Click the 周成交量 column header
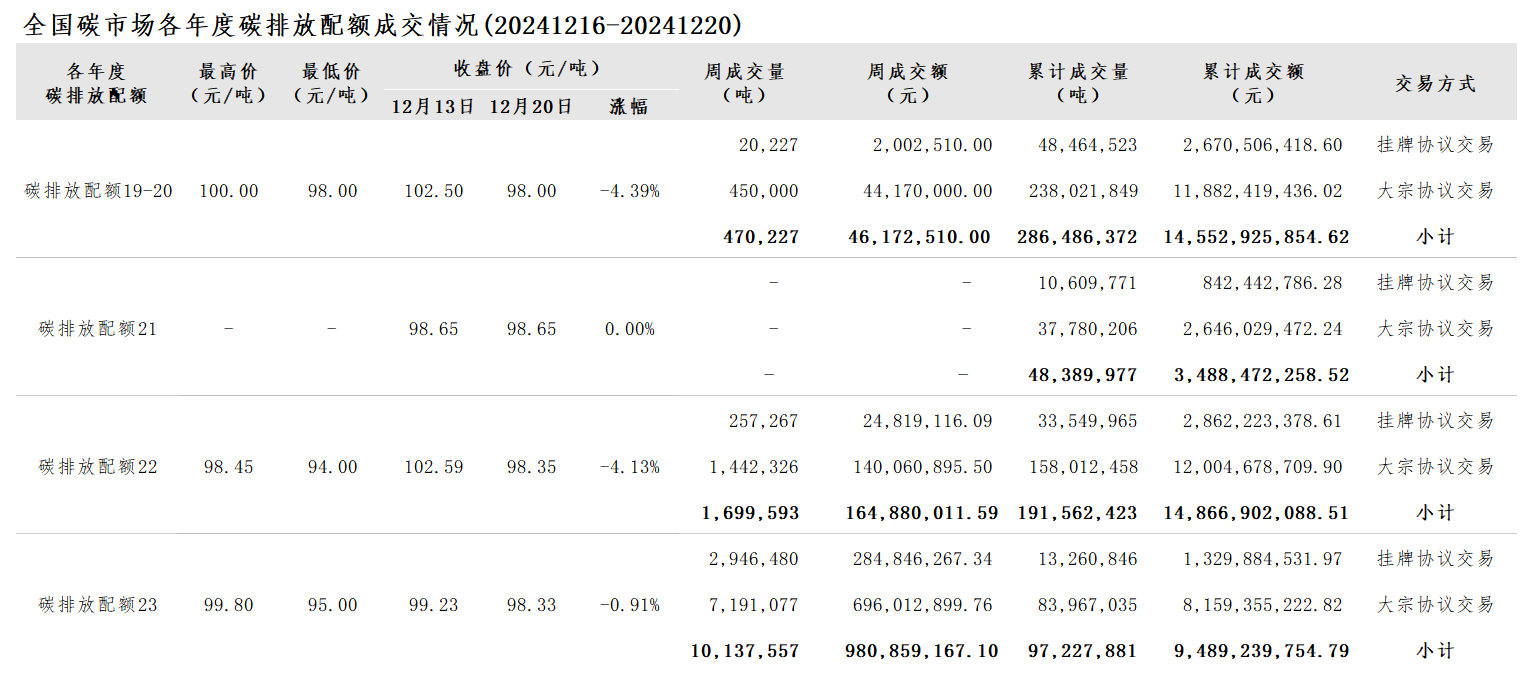This screenshot has width=1534, height=675. 744,83
